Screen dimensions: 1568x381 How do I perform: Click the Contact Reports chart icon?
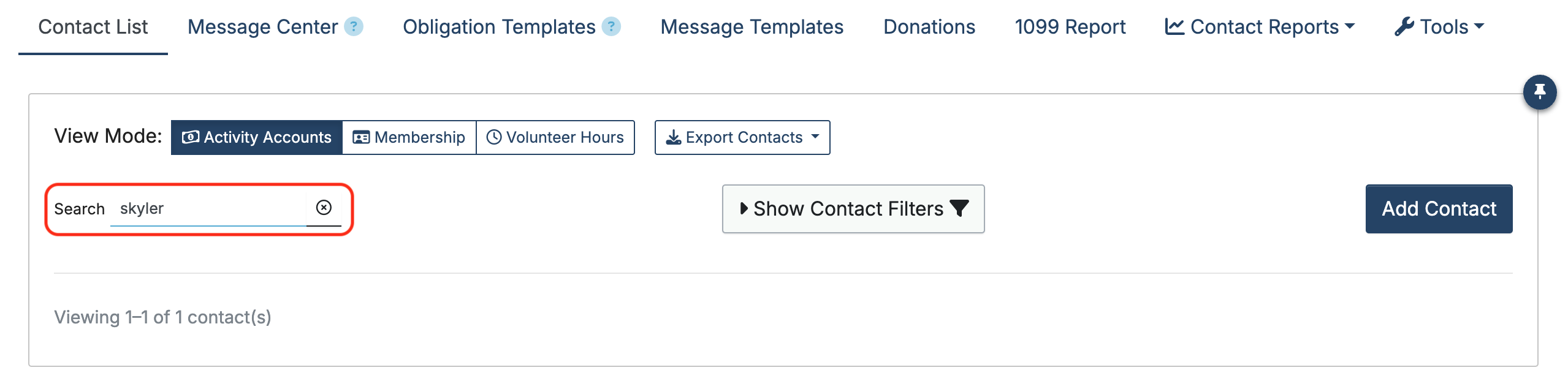tap(1174, 26)
